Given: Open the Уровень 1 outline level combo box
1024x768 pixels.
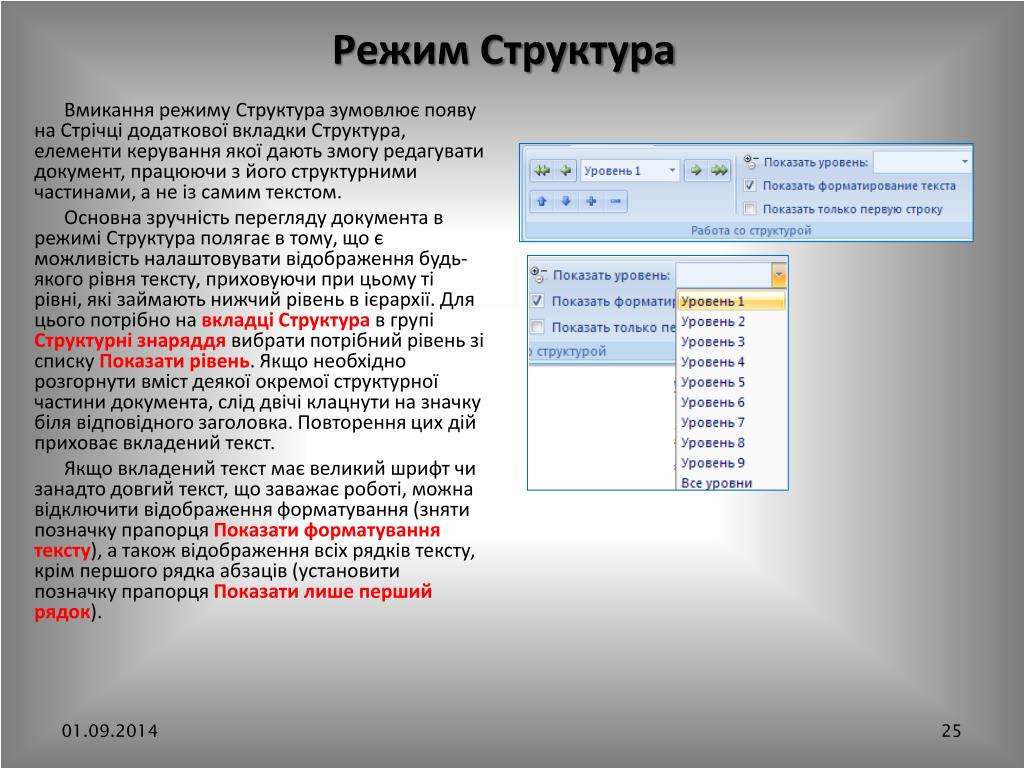Looking at the screenshot, I should coord(630,170).
